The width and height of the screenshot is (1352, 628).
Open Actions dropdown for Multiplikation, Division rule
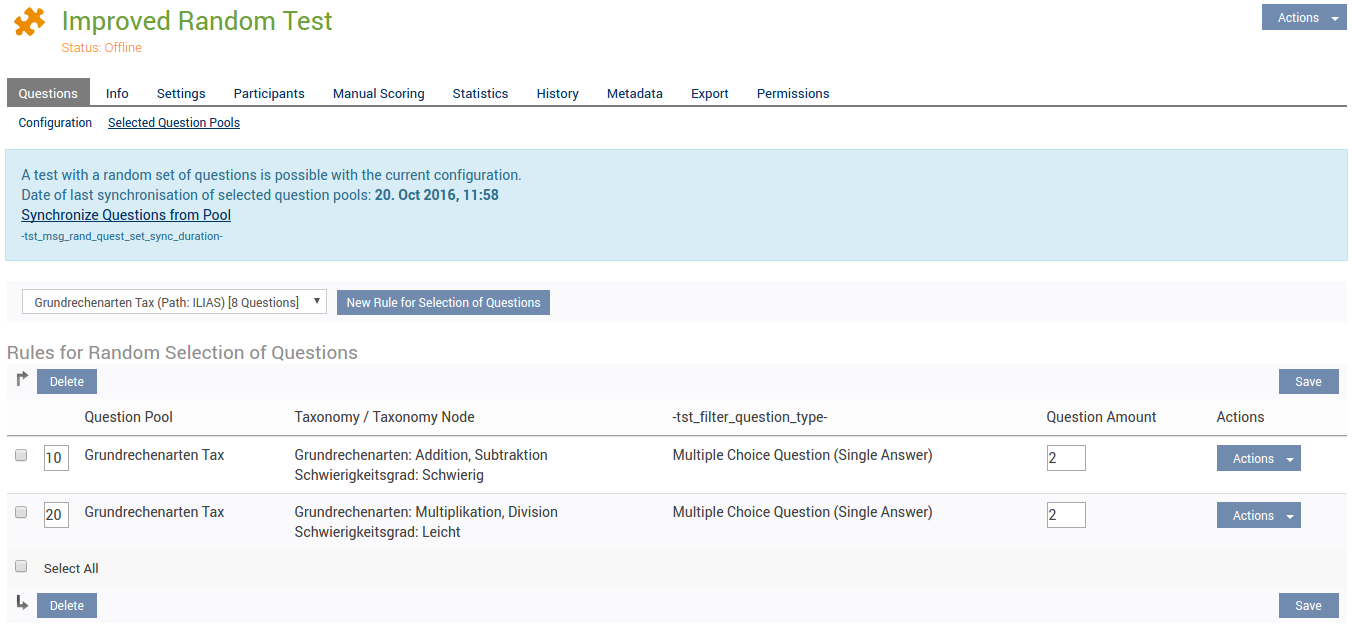[x=1258, y=515]
